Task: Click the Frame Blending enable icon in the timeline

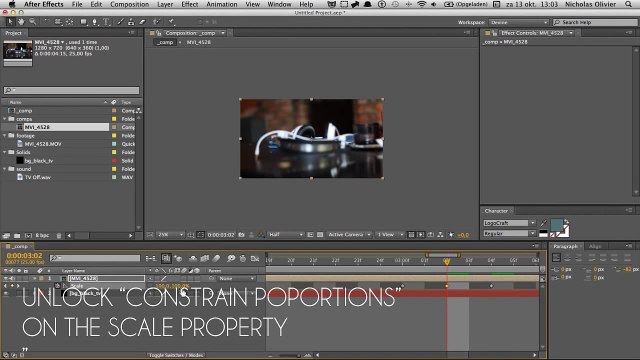Action: click(x=204, y=258)
